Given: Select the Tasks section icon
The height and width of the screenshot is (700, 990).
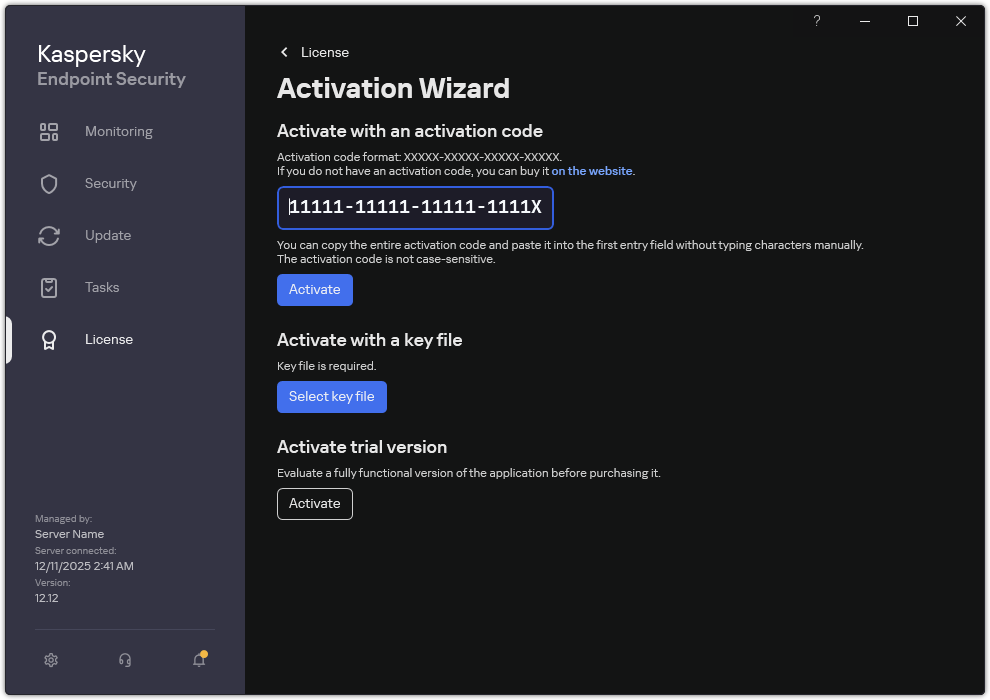Looking at the screenshot, I should click(49, 287).
